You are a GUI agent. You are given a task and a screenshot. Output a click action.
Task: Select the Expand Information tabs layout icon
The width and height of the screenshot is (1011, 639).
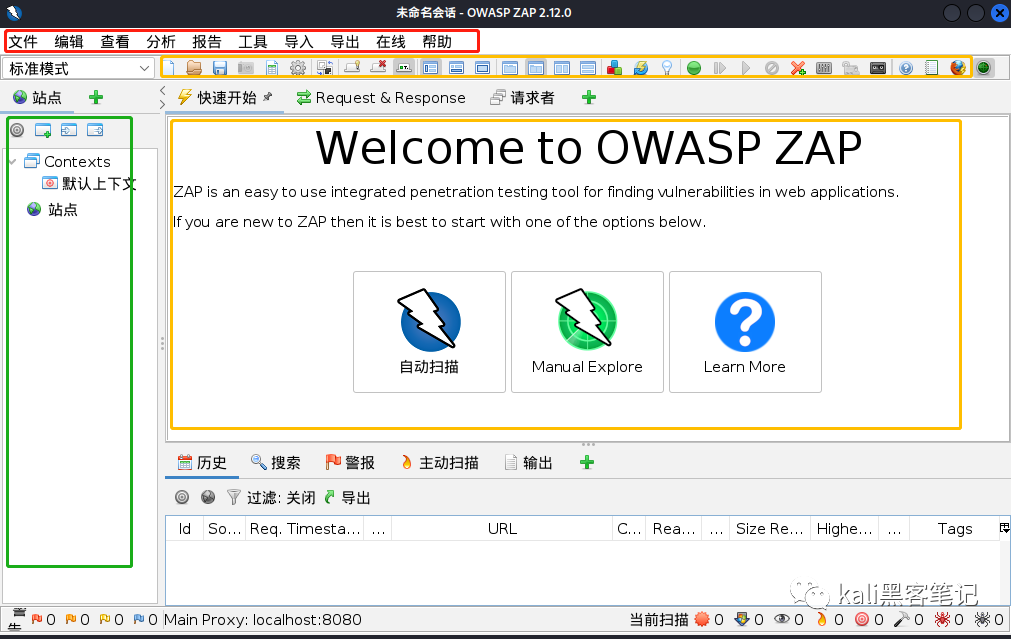[456, 68]
